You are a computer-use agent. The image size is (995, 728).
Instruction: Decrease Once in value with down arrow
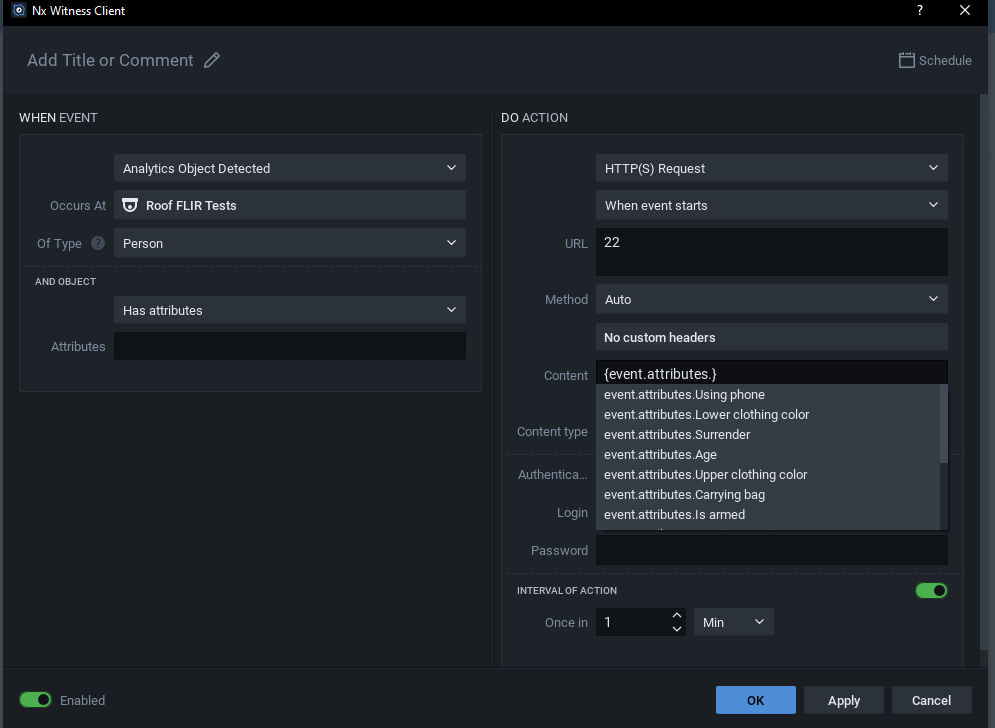(x=677, y=629)
